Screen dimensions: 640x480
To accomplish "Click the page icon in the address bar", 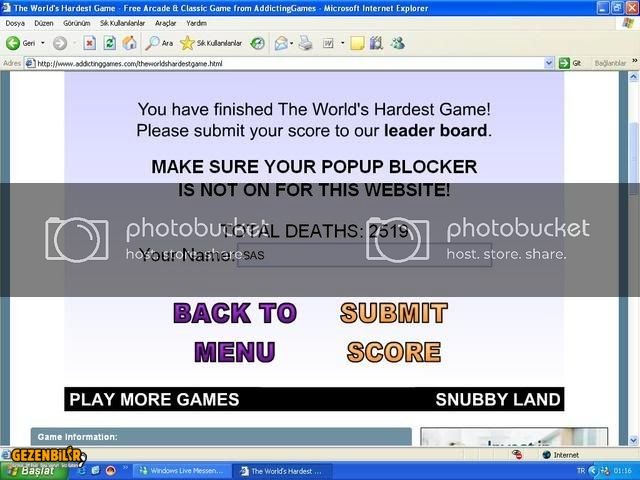I will click(30, 63).
